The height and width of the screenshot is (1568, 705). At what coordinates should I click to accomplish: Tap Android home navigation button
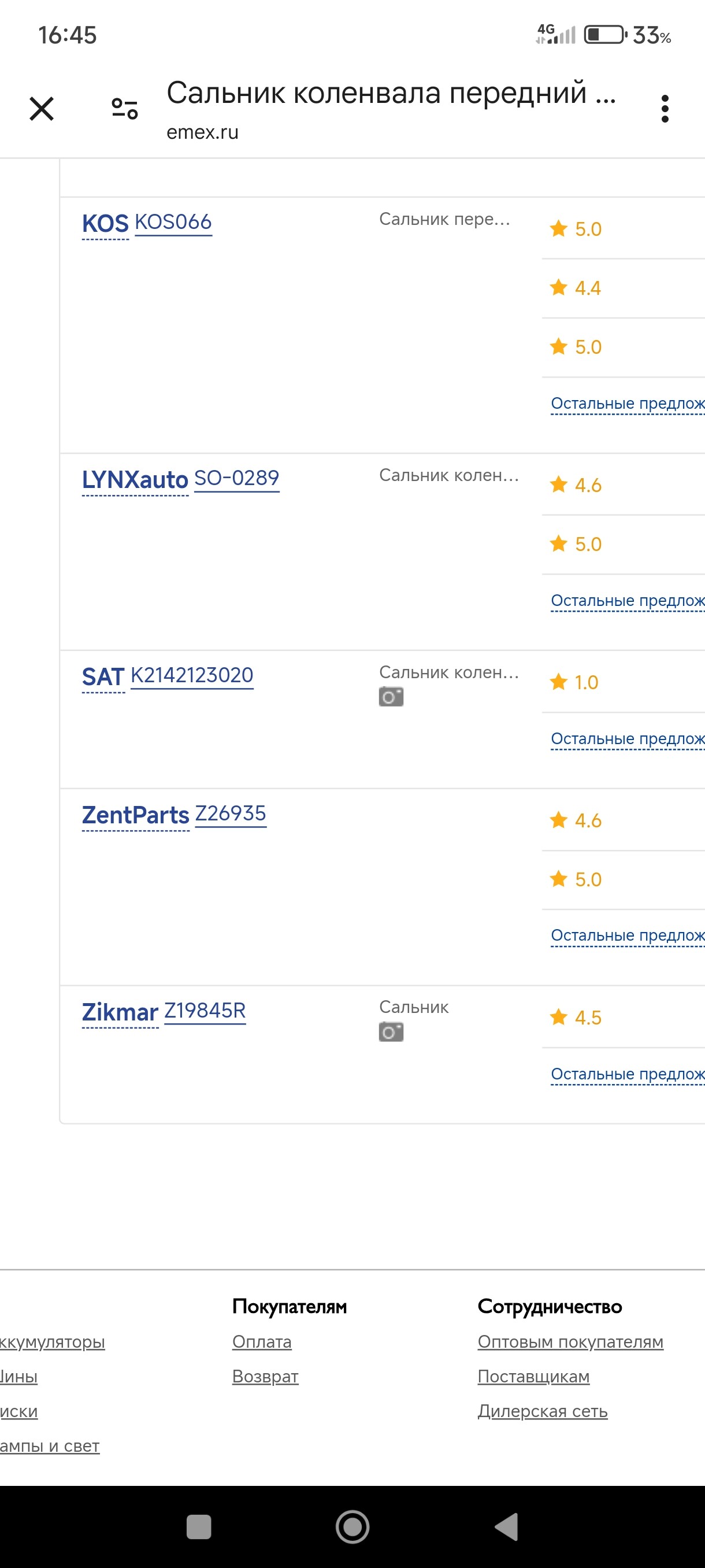(x=353, y=1526)
